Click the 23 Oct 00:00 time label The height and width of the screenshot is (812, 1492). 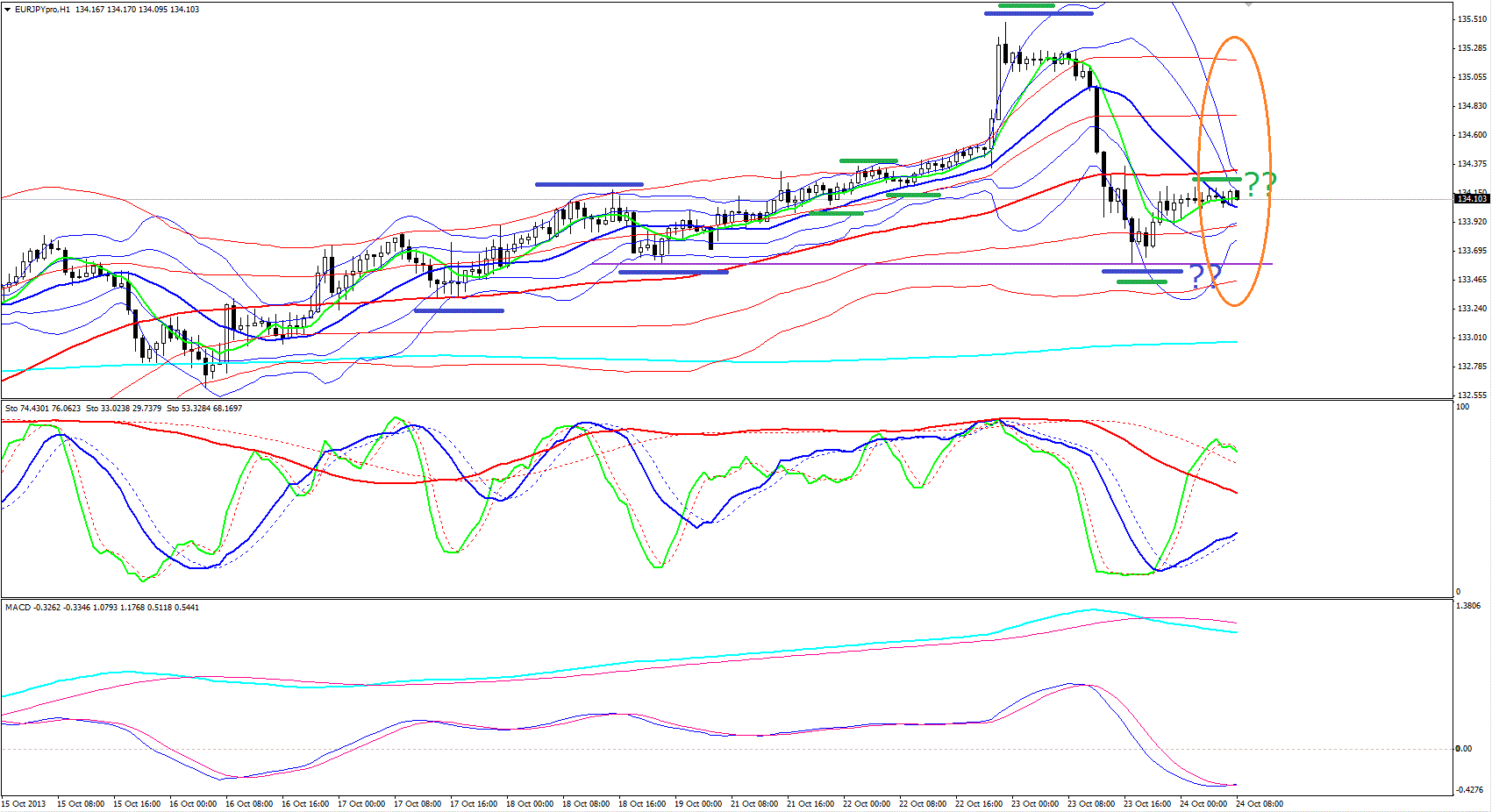[x=1035, y=803]
